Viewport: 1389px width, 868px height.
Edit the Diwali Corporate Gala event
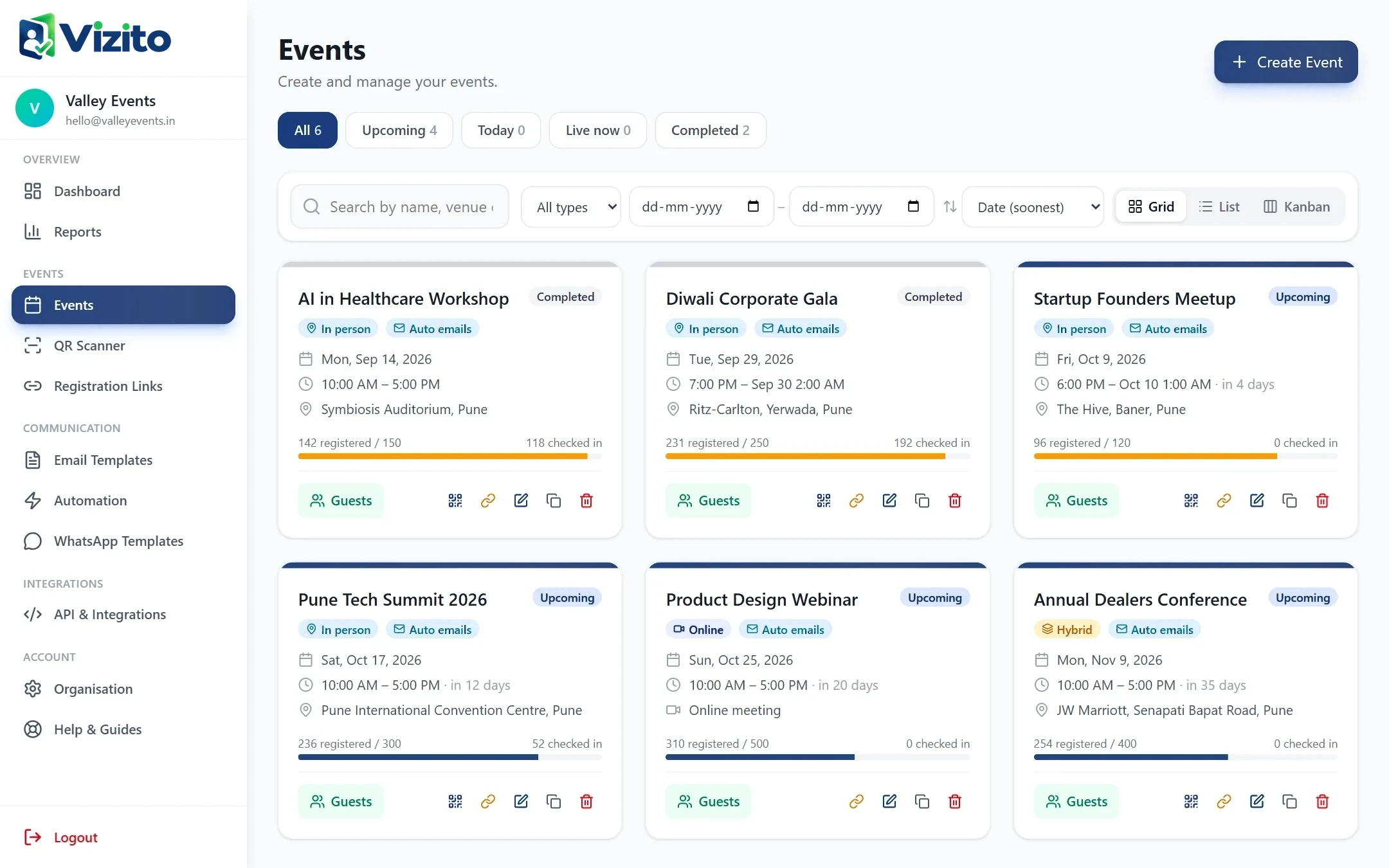pyautogui.click(x=889, y=500)
